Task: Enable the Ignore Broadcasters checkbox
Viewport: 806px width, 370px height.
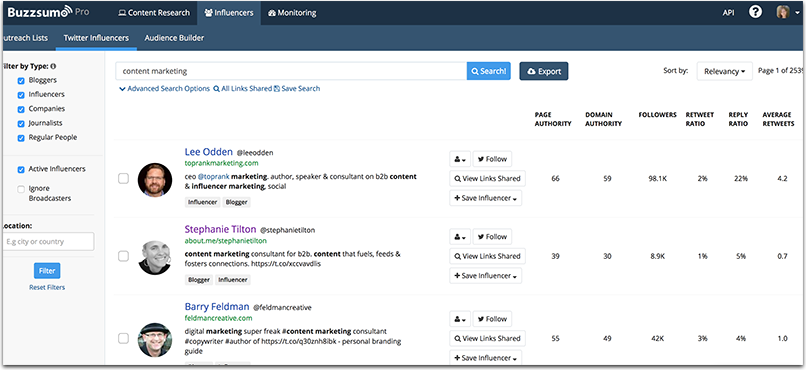Action: click(21, 189)
